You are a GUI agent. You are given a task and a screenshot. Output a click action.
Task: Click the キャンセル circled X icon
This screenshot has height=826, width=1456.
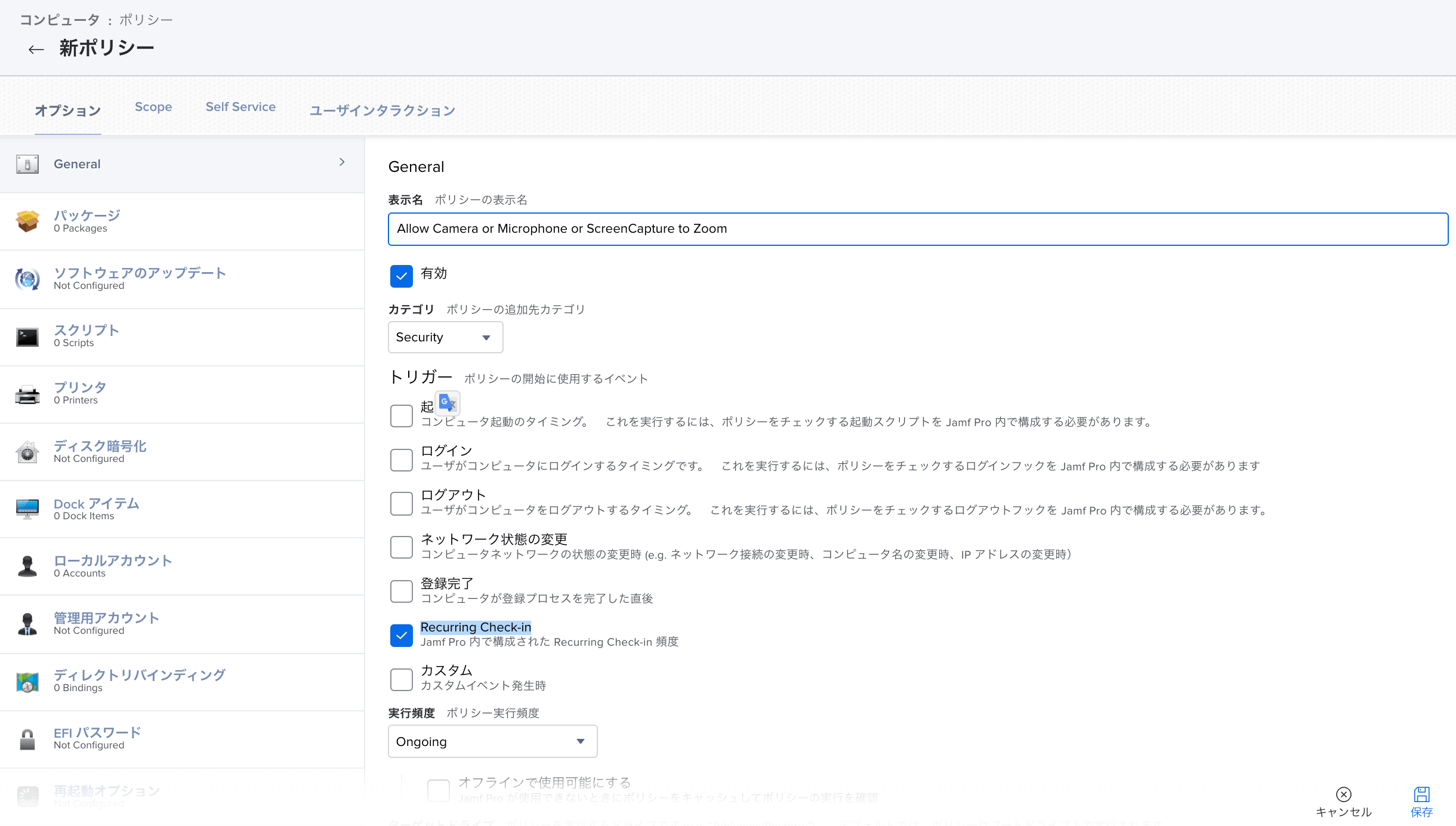click(1344, 794)
